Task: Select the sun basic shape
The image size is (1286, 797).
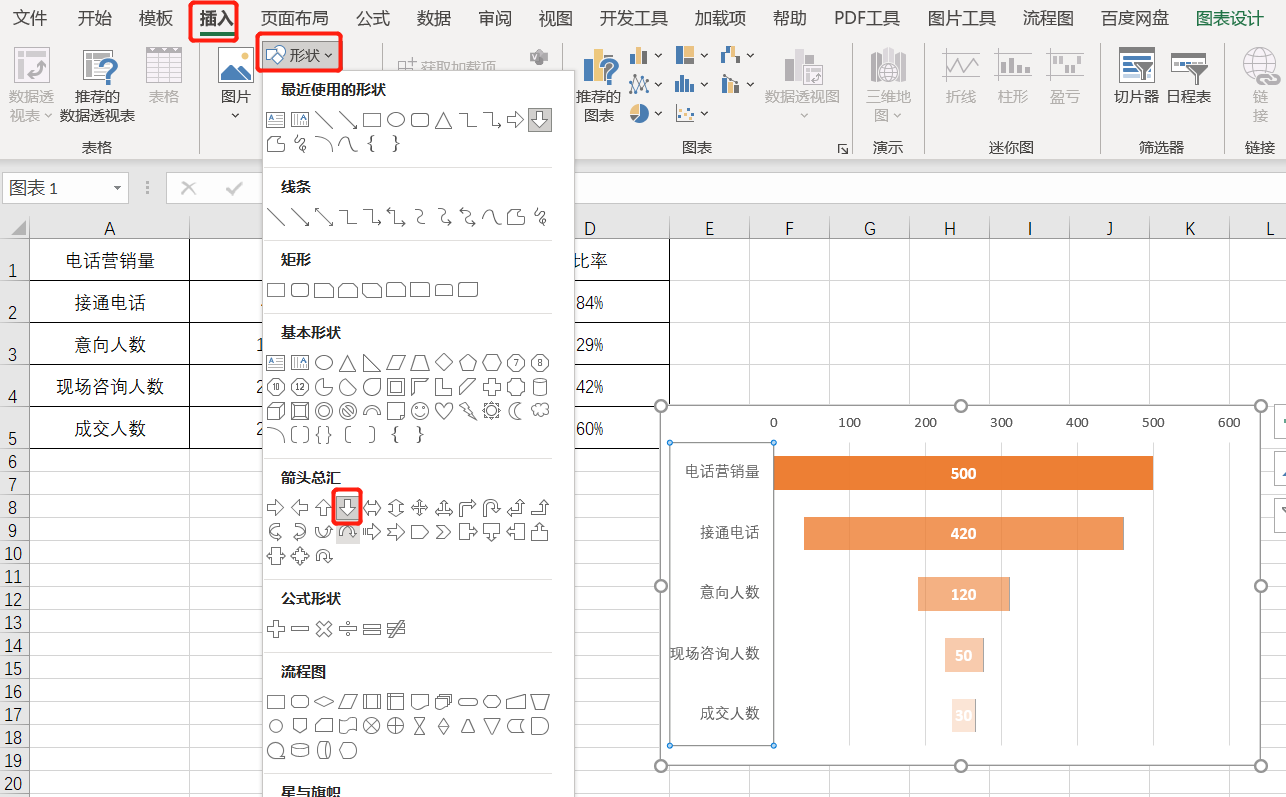Action: pyautogui.click(x=492, y=410)
